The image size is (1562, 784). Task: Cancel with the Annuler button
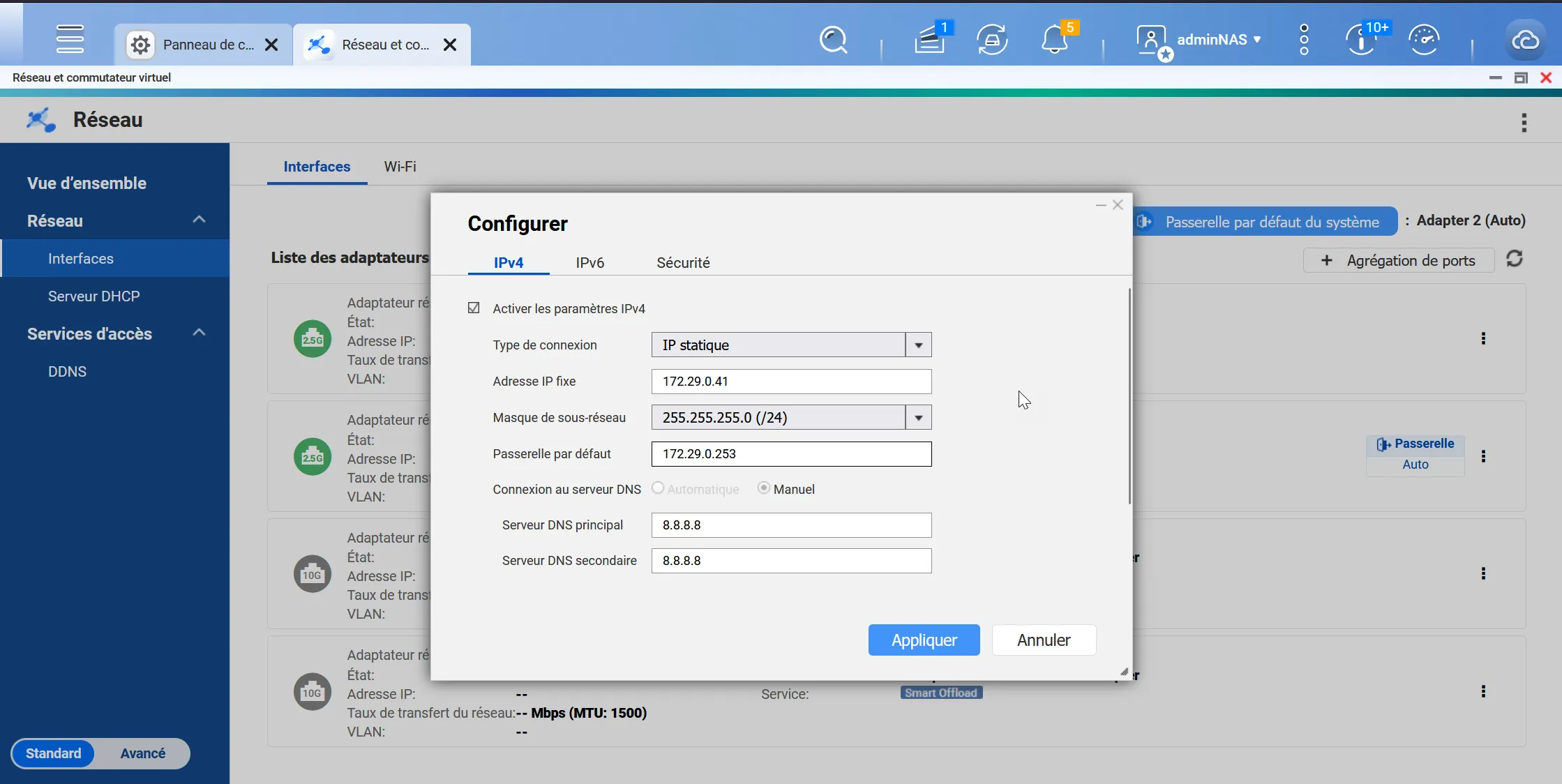1044,640
